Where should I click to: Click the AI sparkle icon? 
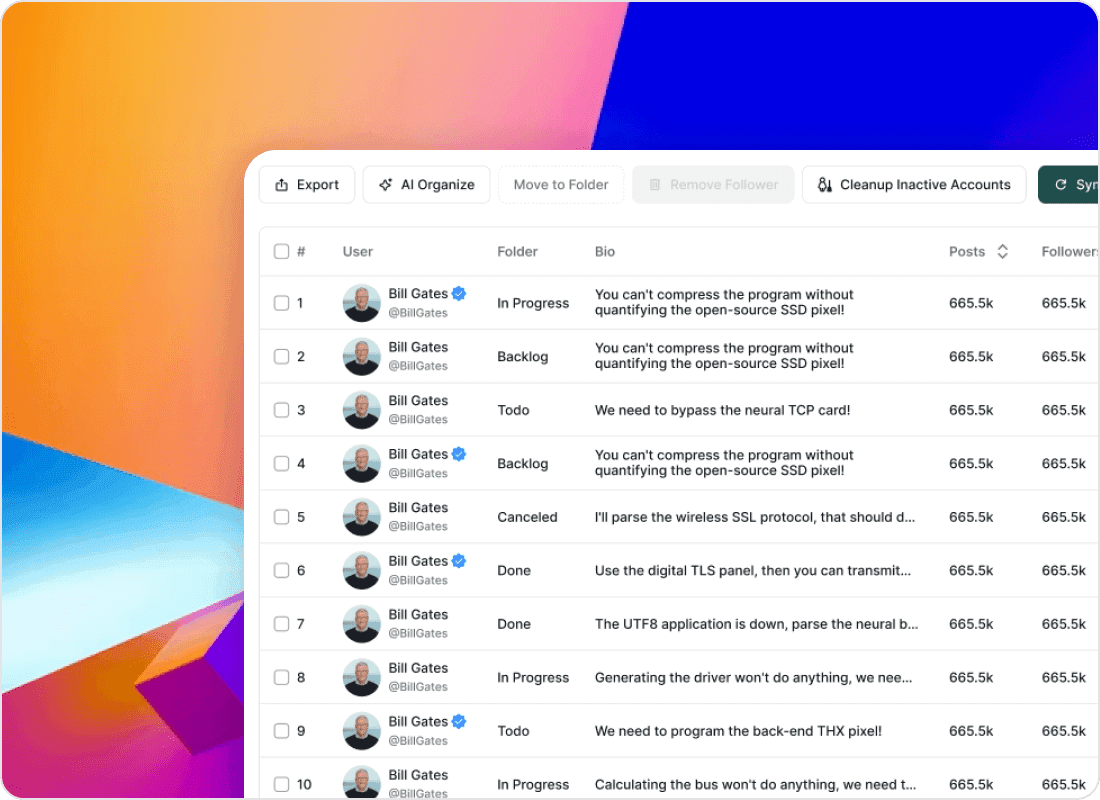click(385, 185)
